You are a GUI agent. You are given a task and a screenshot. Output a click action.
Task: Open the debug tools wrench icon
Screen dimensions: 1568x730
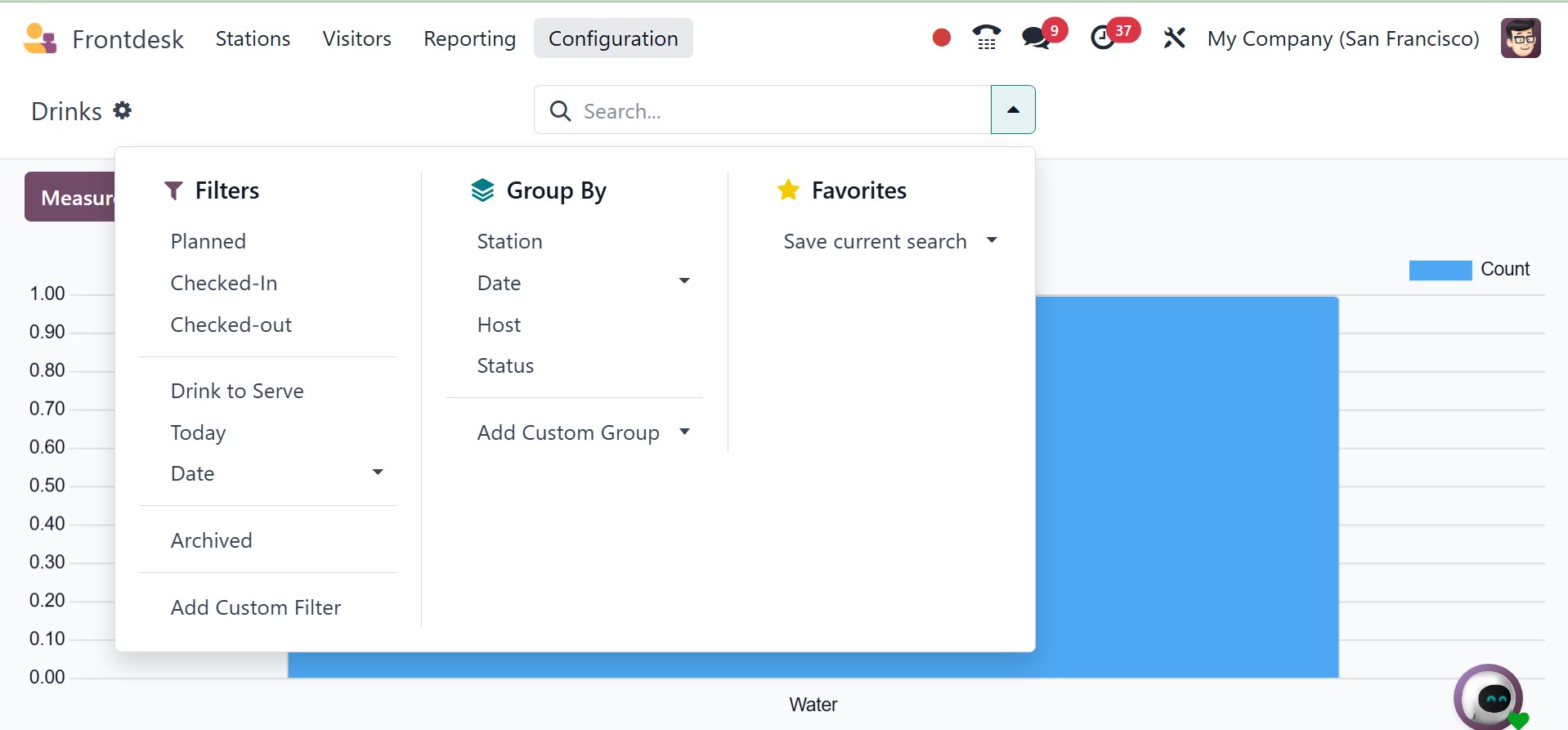(x=1174, y=38)
